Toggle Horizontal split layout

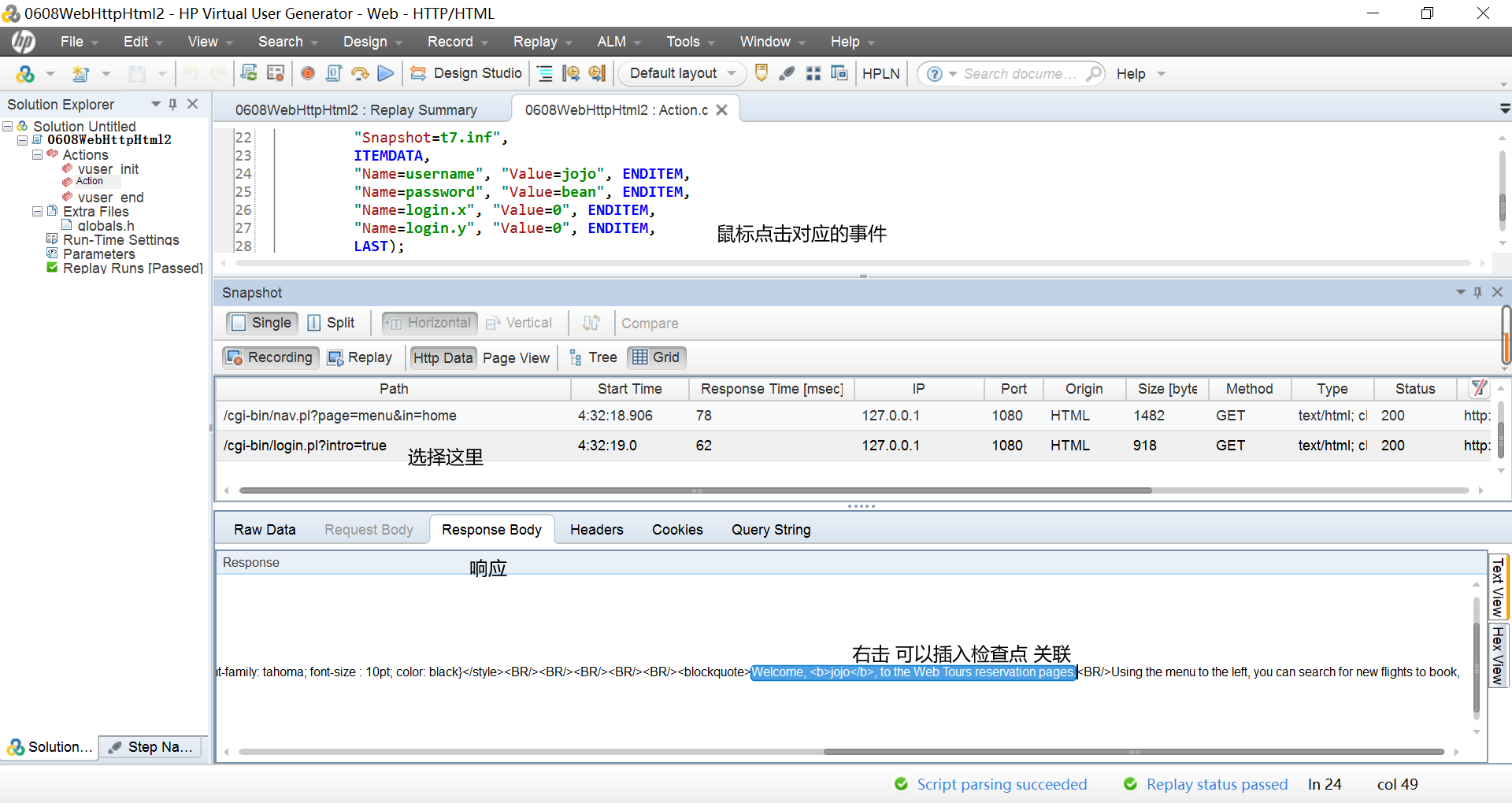(x=430, y=323)
